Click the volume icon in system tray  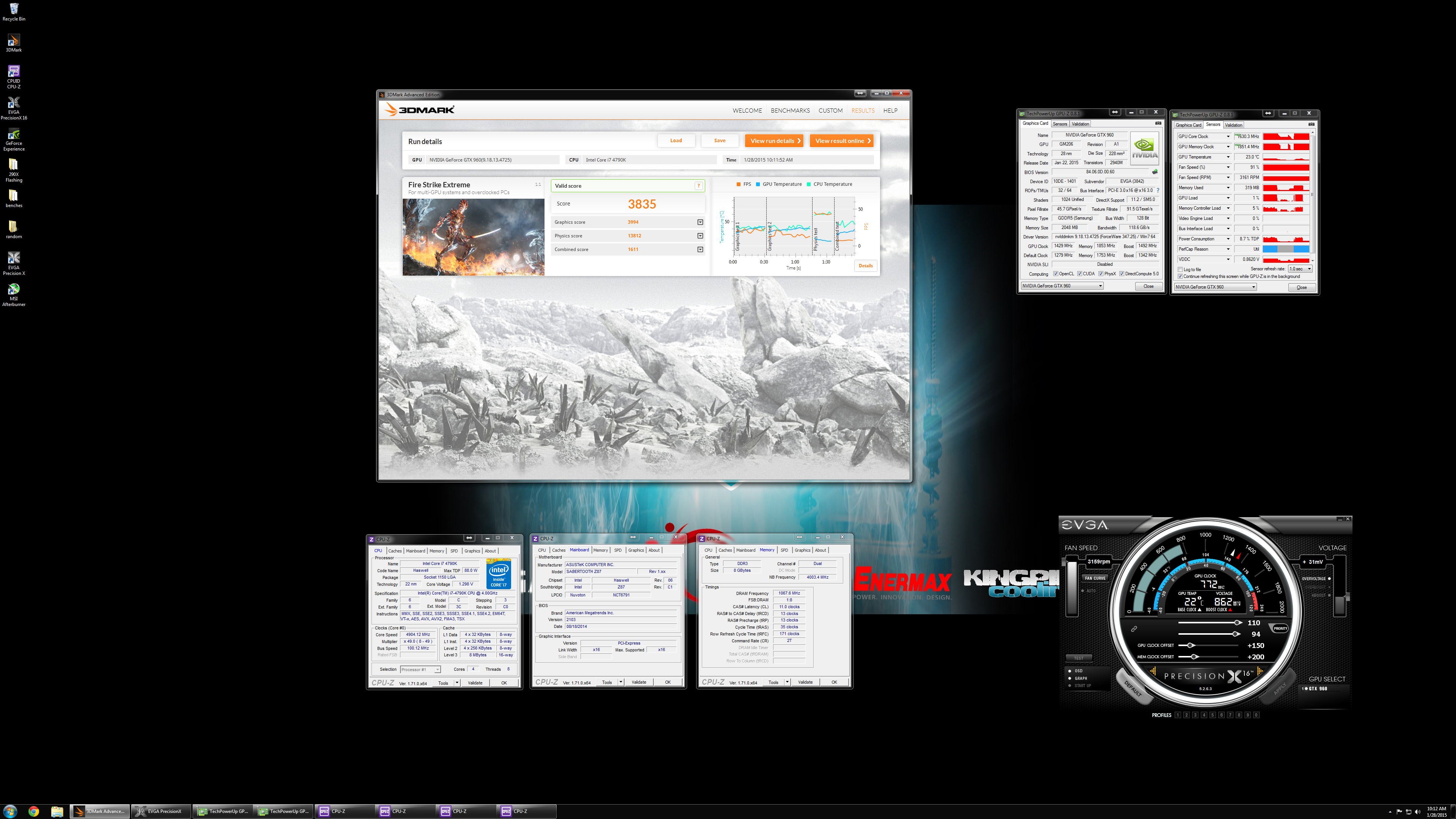[1417, 812]
